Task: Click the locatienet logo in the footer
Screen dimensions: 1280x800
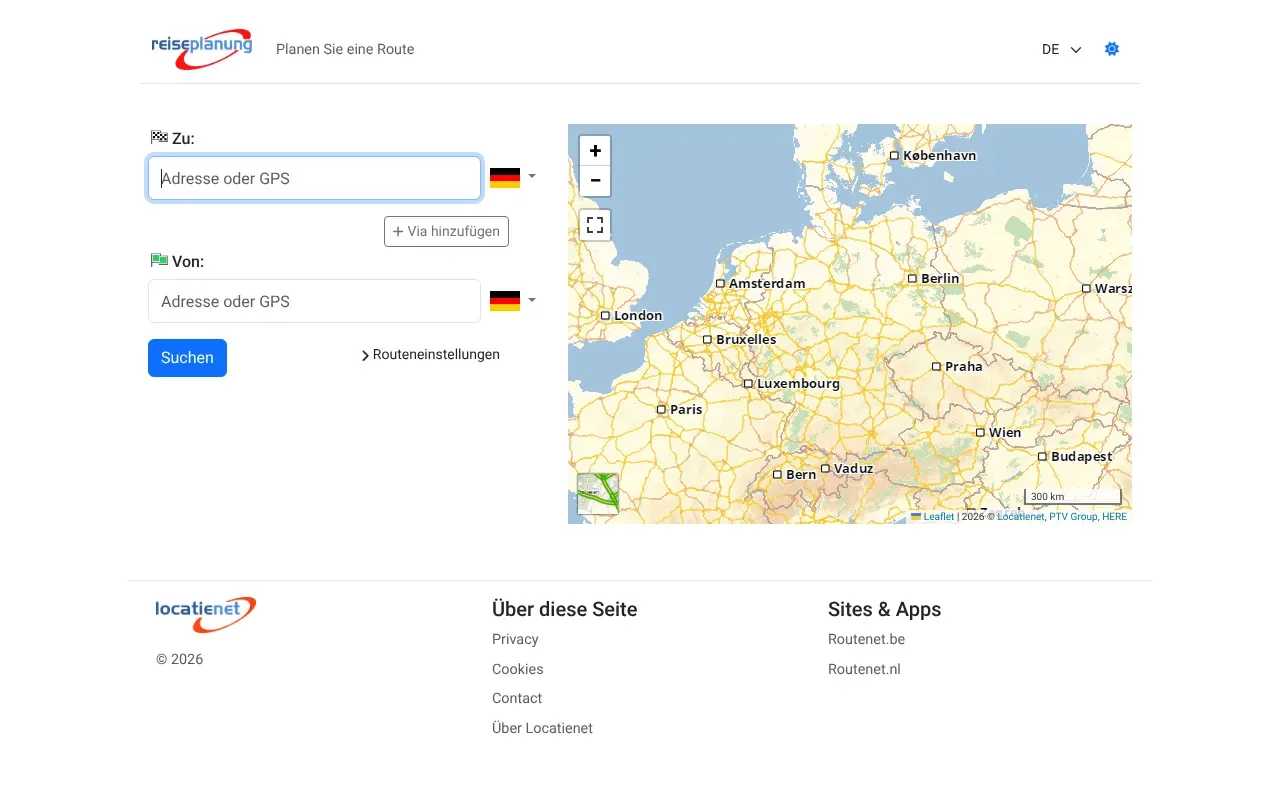Action: pos(205,613)
